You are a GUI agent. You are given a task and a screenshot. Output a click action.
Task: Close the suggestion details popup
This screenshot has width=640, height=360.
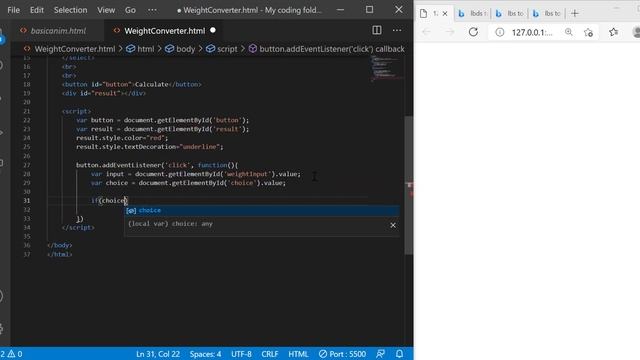pyautogui.click(x=393, y=225)
